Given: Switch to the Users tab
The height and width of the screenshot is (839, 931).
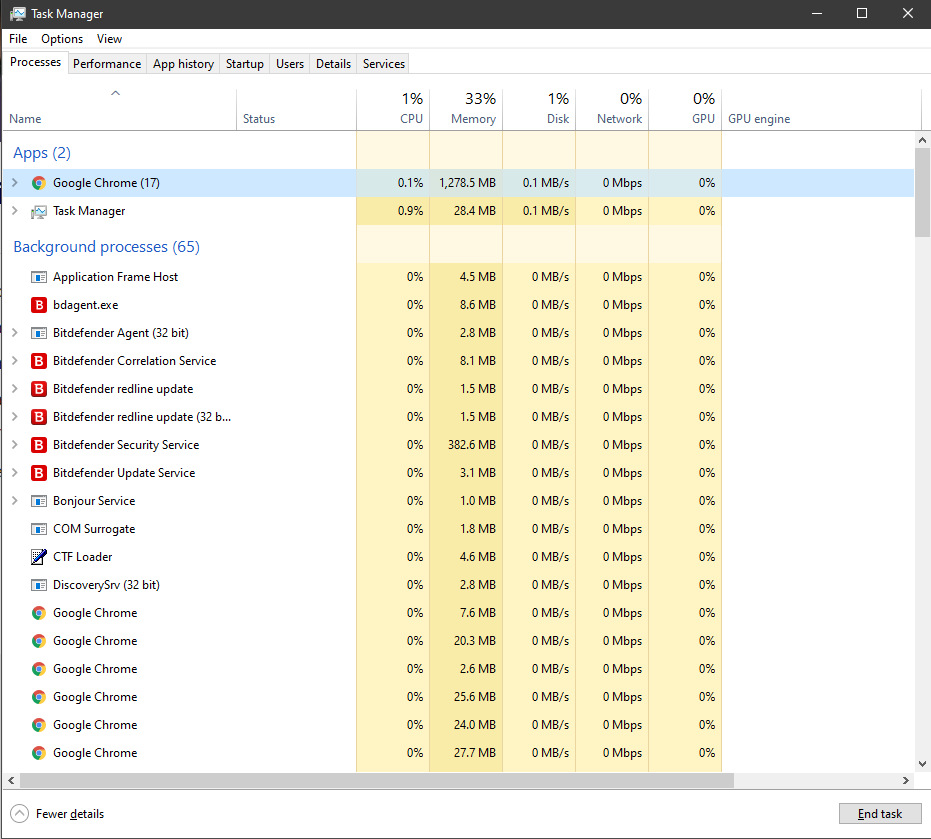Looking at the screenshot, I should [x=290, y=64].
